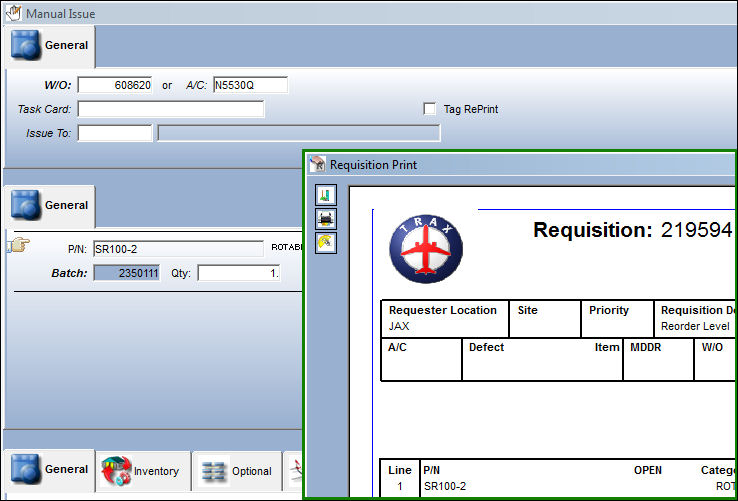Enable the Tag RePrint checkbox

pos(429,109)
